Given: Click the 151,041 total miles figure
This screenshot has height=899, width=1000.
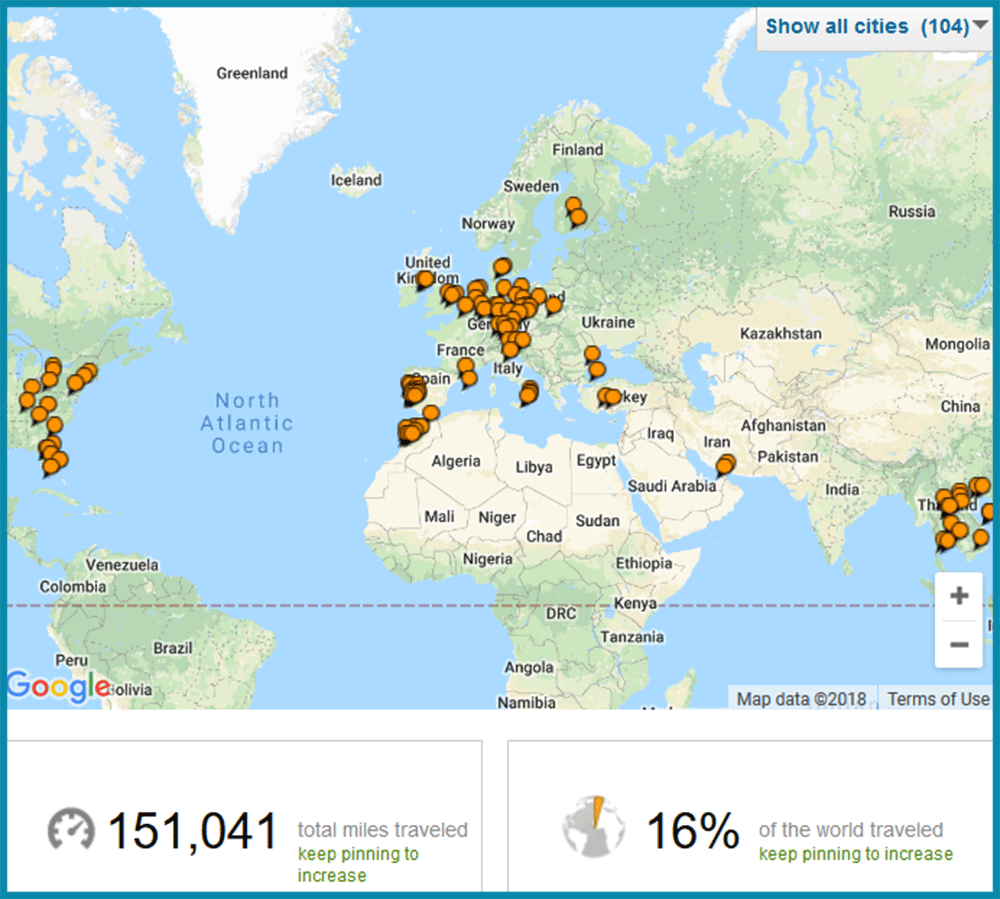Looking at the screenshot, I should [193, 831].
